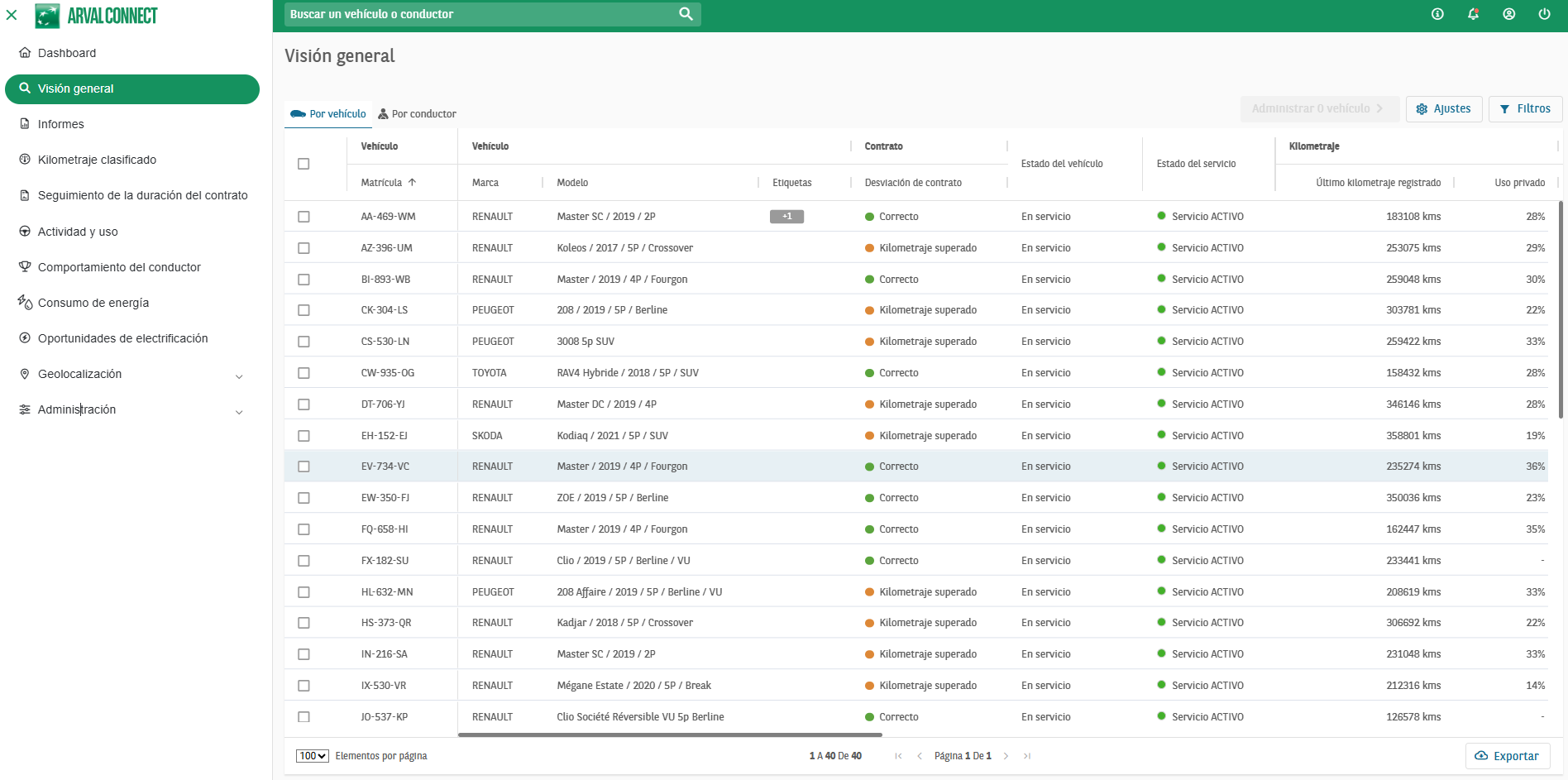The image size is (1568, 780).
Task: Click the search magnifier icon in top bar
Action: click(x=686, y=14)
